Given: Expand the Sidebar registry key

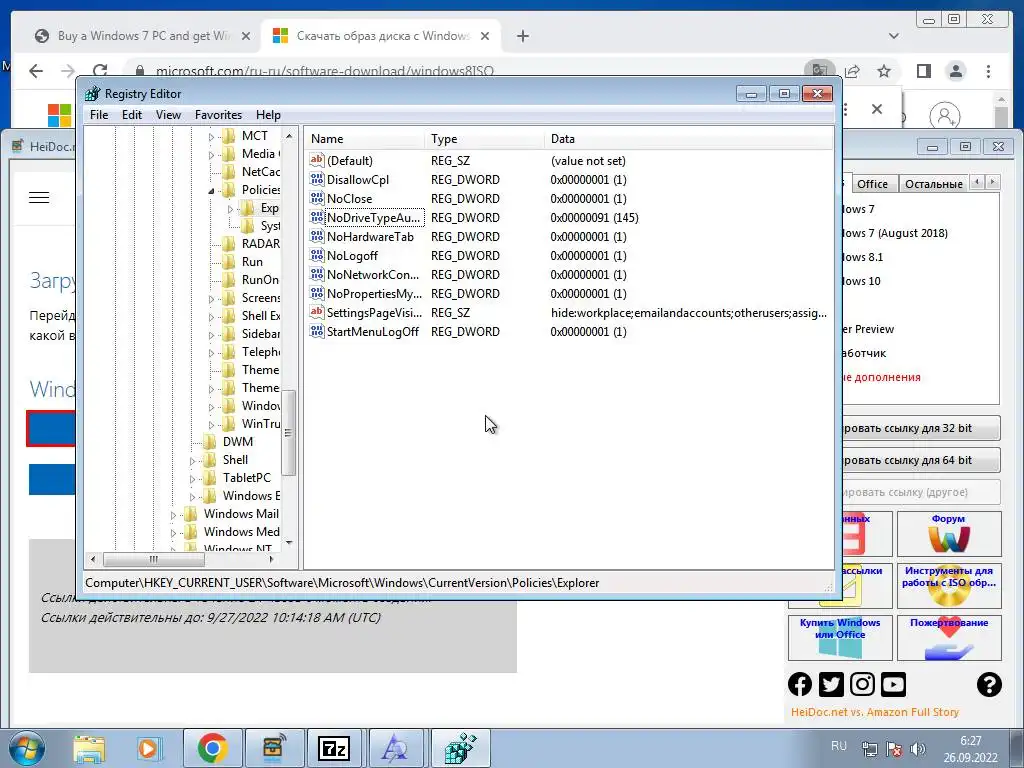Looking at the screenshot, I should 211,334.
